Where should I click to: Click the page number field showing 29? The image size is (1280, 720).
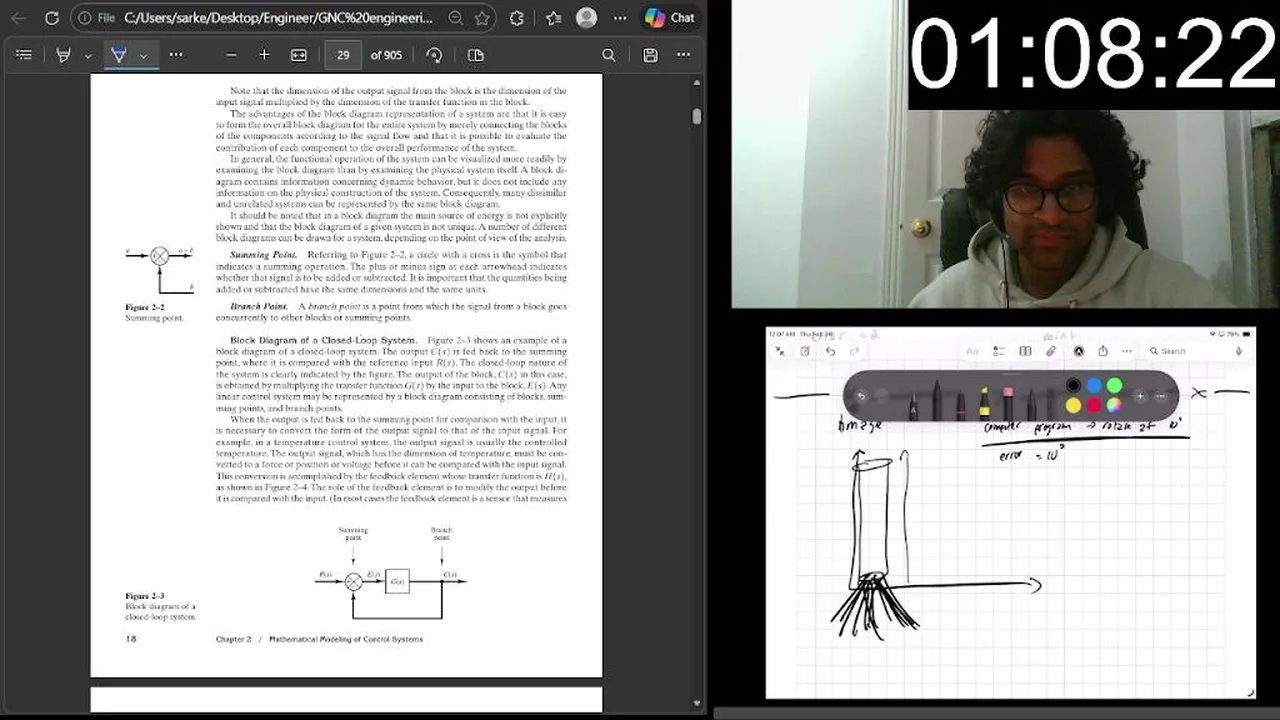(343, 55)
